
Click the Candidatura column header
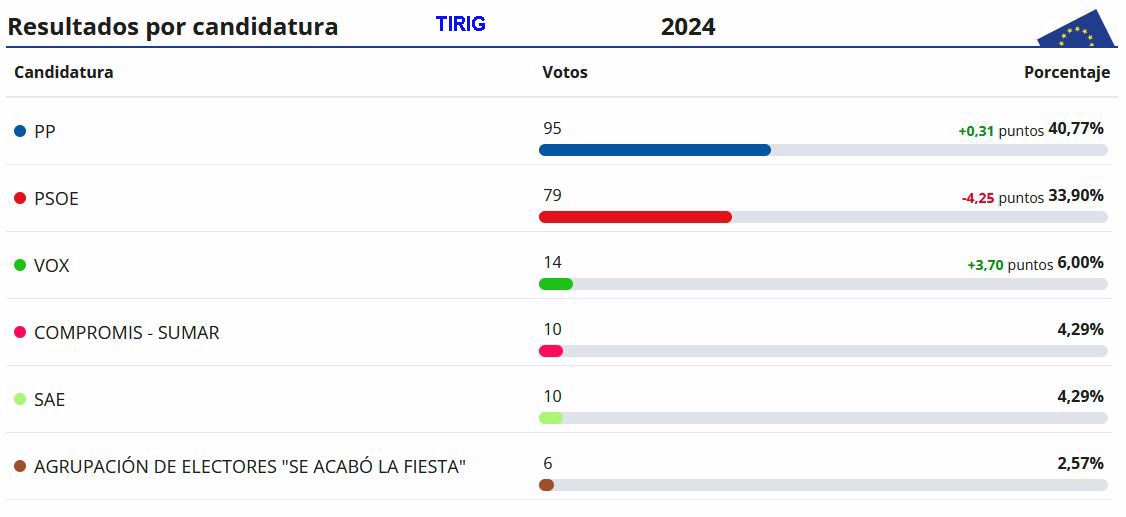tap(64, 73)
